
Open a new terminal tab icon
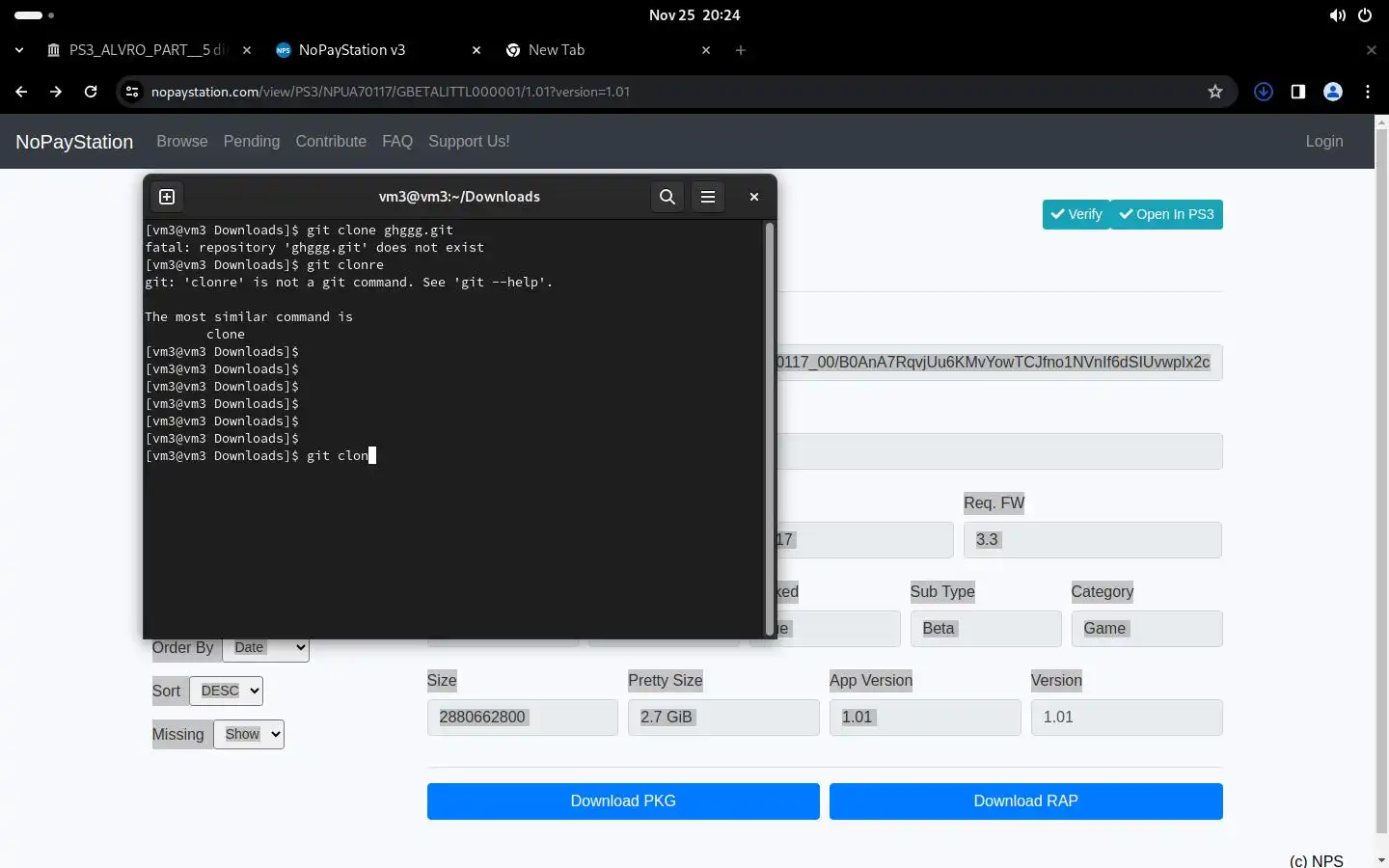[167, 197]
